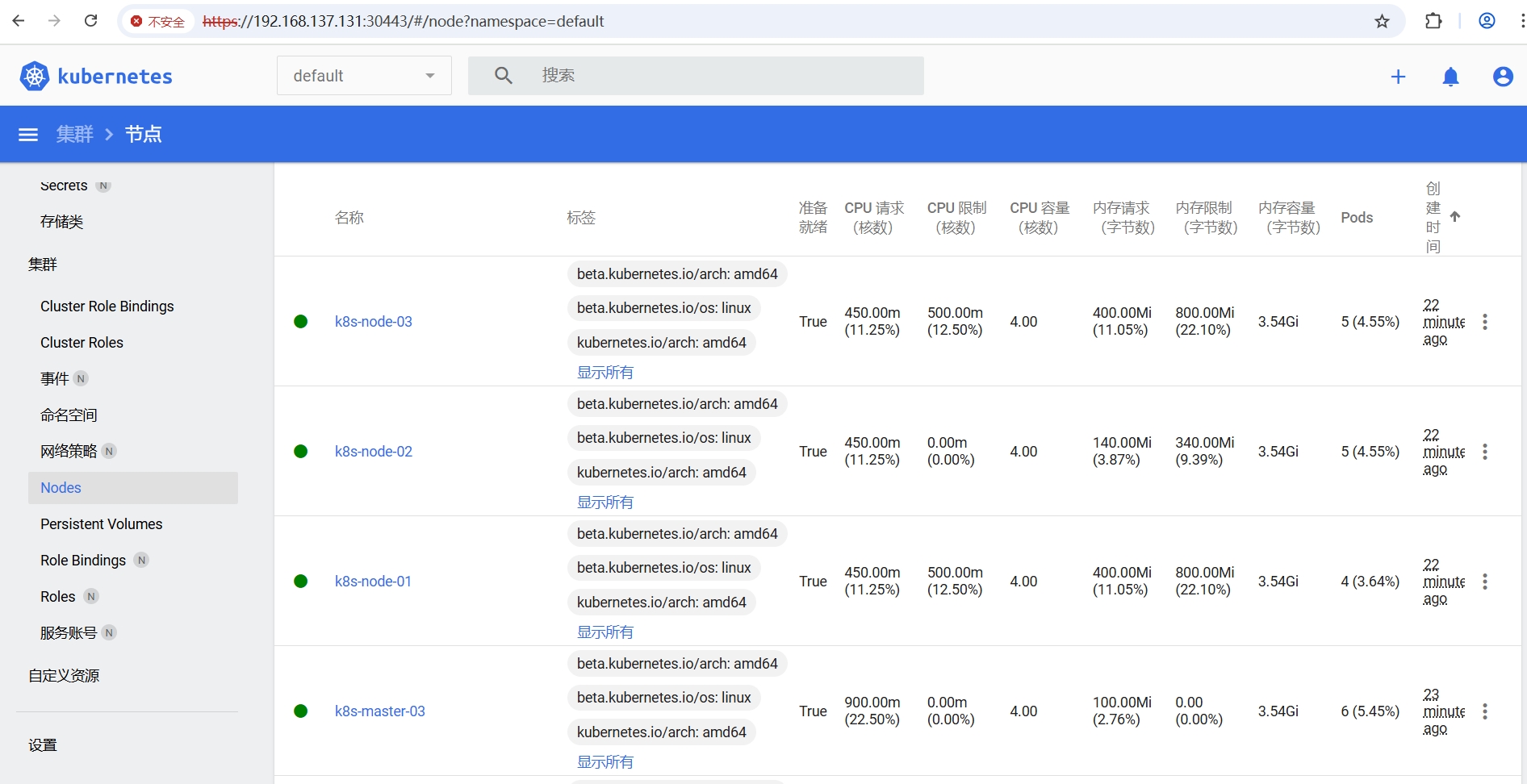
Task: Show all labels for k8s-node-01
Action: click(x=605, y=632)
